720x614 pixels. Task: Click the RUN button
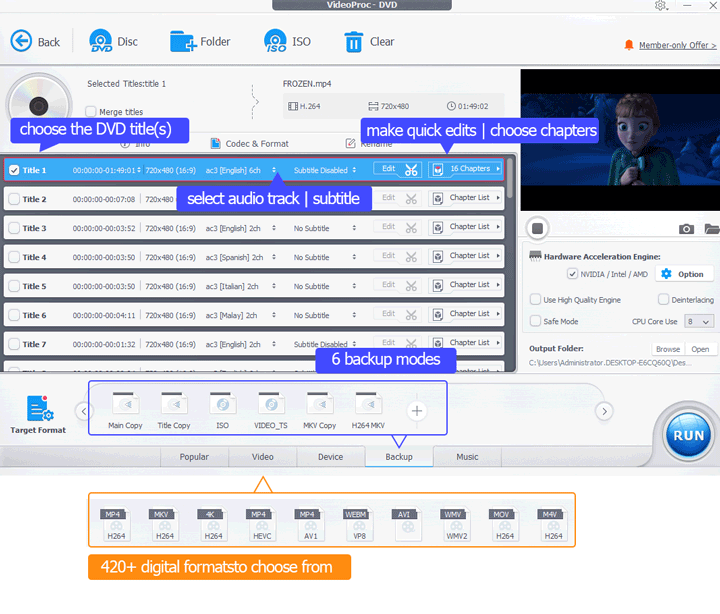688,435
